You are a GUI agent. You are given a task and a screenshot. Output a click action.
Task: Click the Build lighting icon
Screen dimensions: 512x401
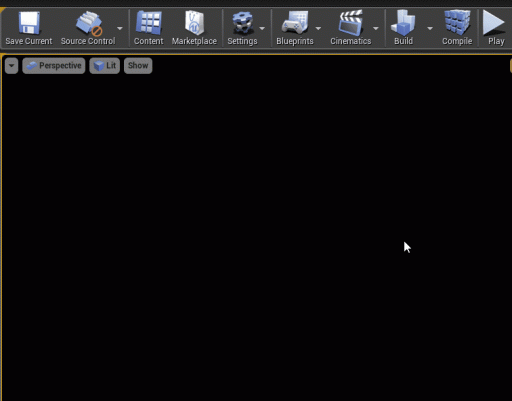[403, 23]
